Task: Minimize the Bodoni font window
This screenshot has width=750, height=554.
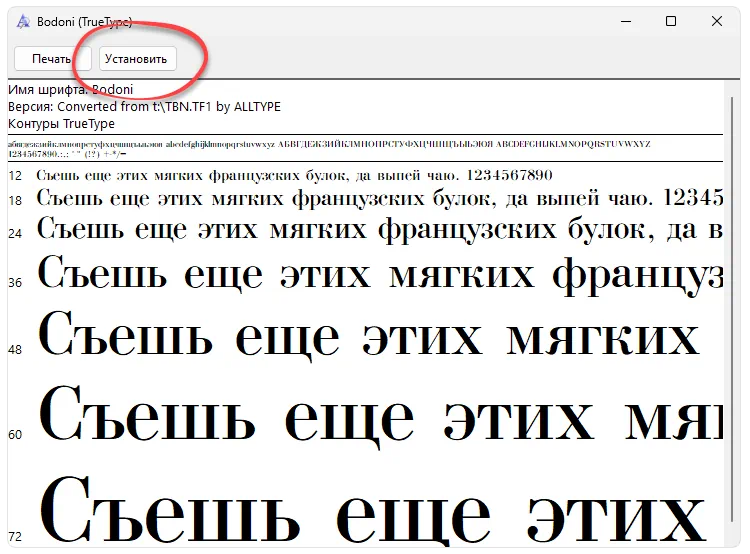Action: point(626,22)
